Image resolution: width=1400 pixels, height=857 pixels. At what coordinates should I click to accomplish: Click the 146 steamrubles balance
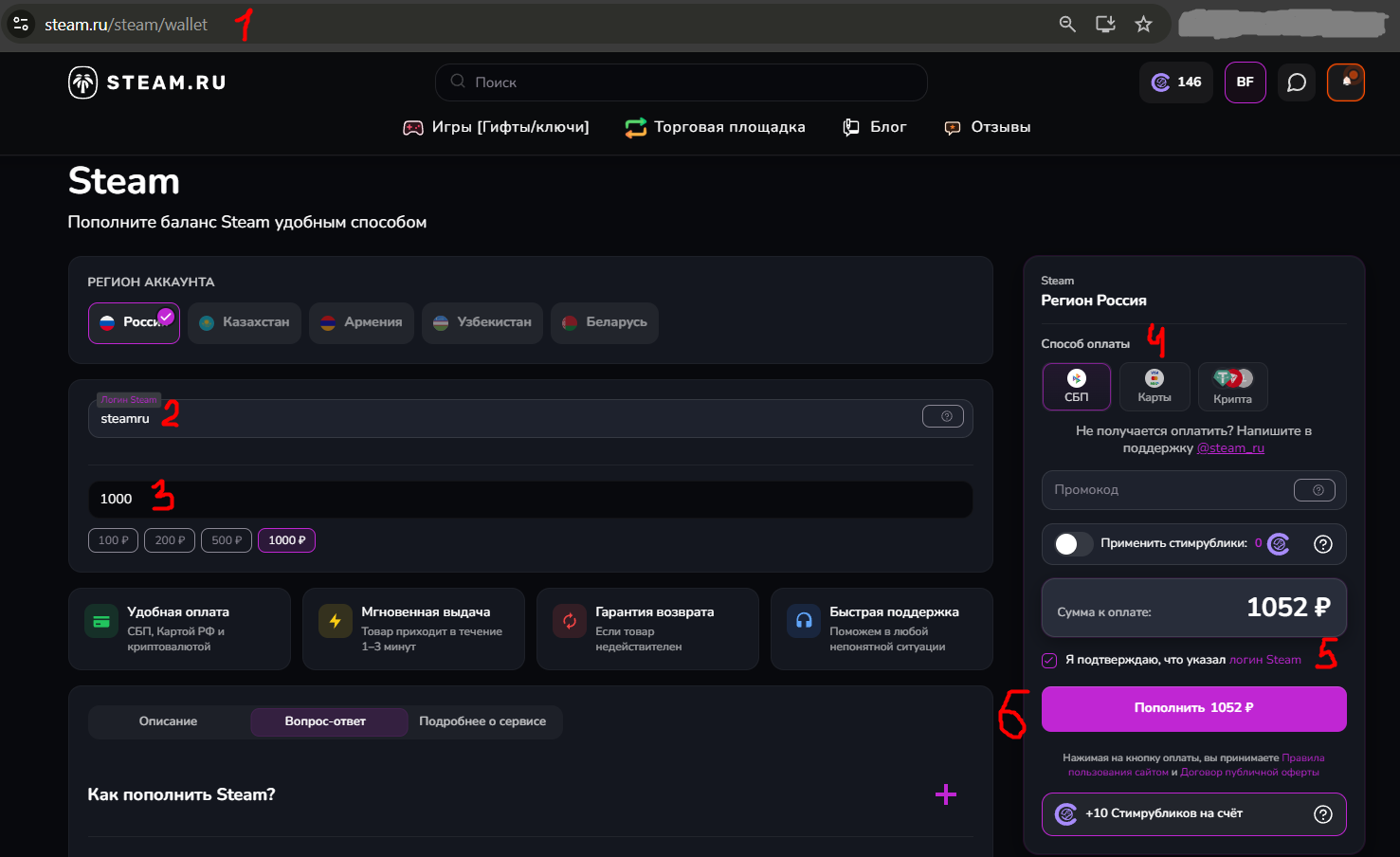pyautogui.click(x=1176, y=82)
